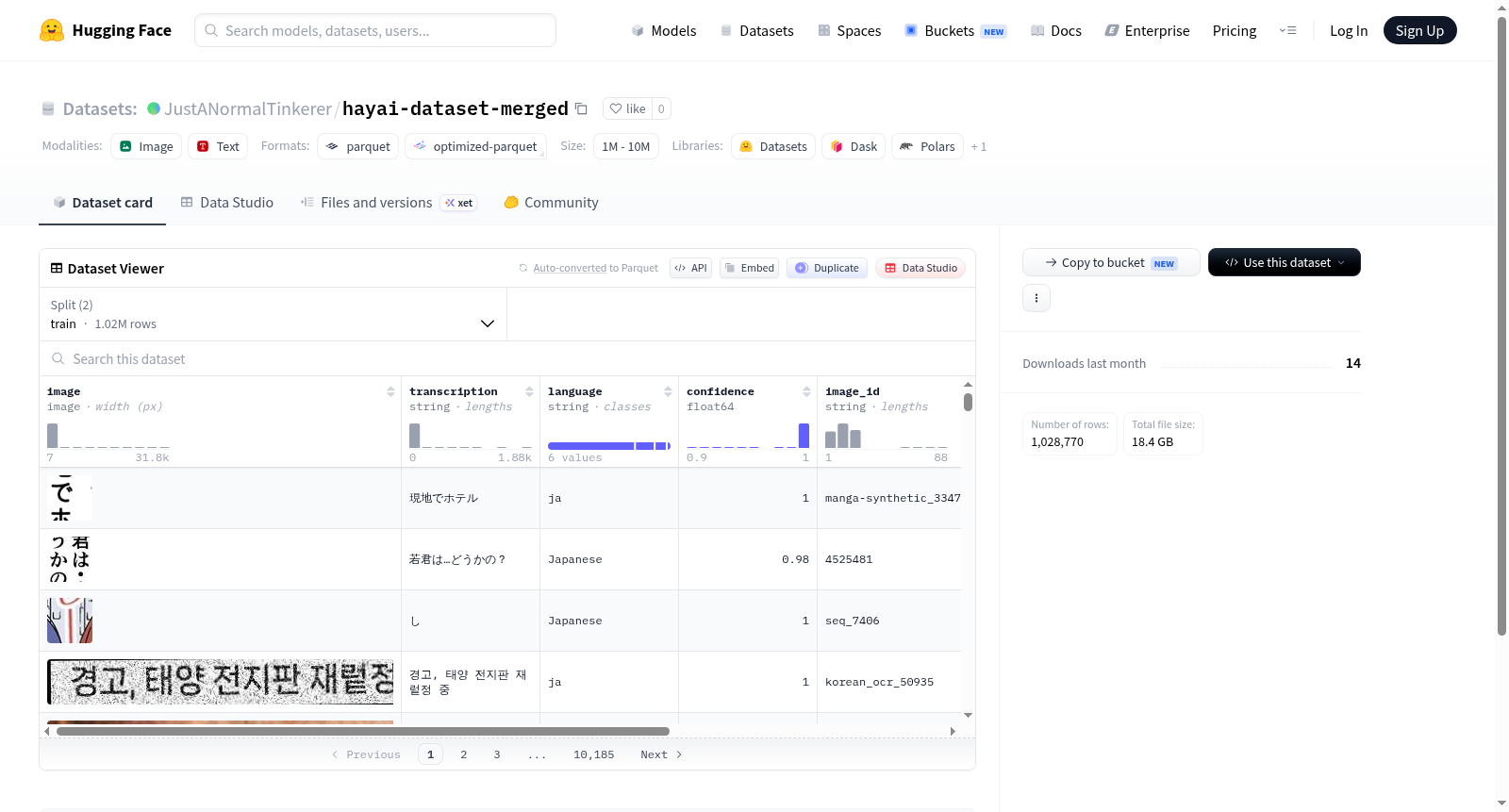Click the Duplicate button
Viewport: 1509px width, 812px height.
pos(827,268)
